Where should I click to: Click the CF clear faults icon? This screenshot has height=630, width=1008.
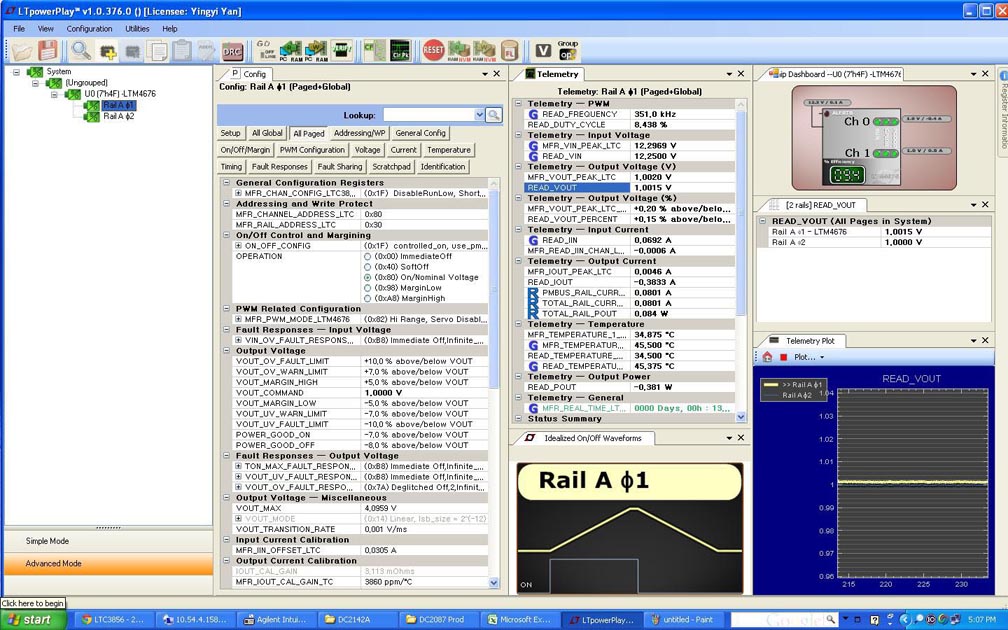pyautogui.click(x=374, y=50)
